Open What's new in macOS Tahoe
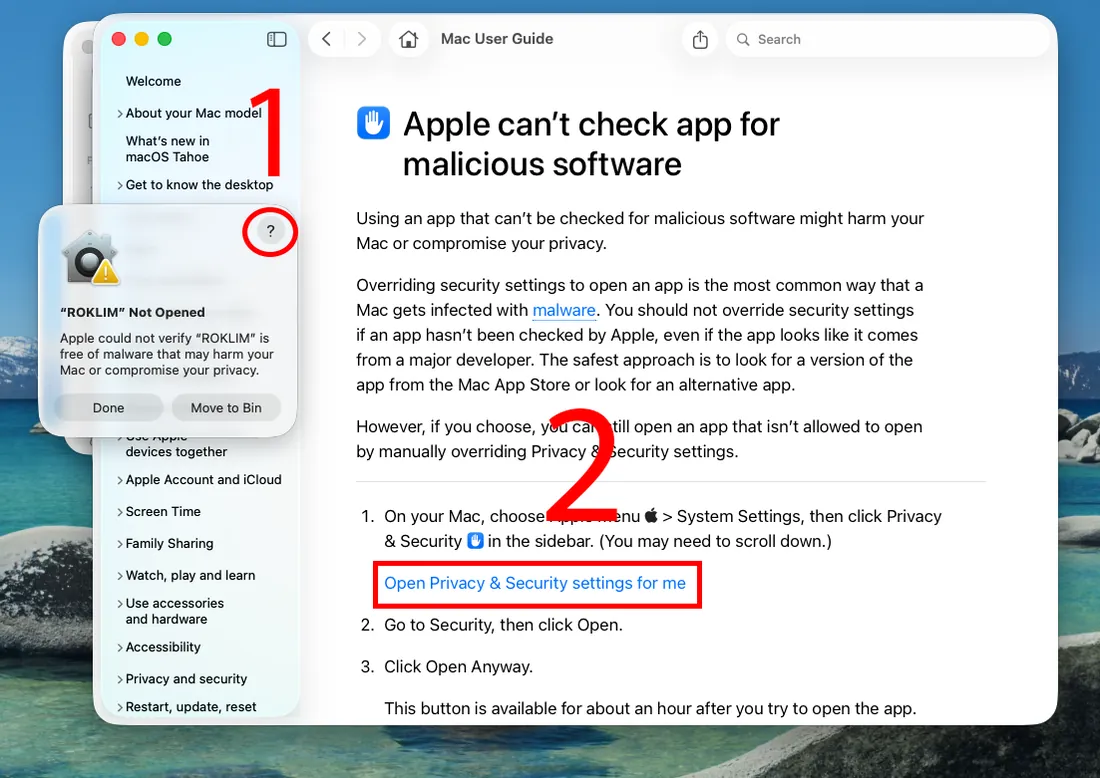1100x778 pixels. tap(168, 149)
